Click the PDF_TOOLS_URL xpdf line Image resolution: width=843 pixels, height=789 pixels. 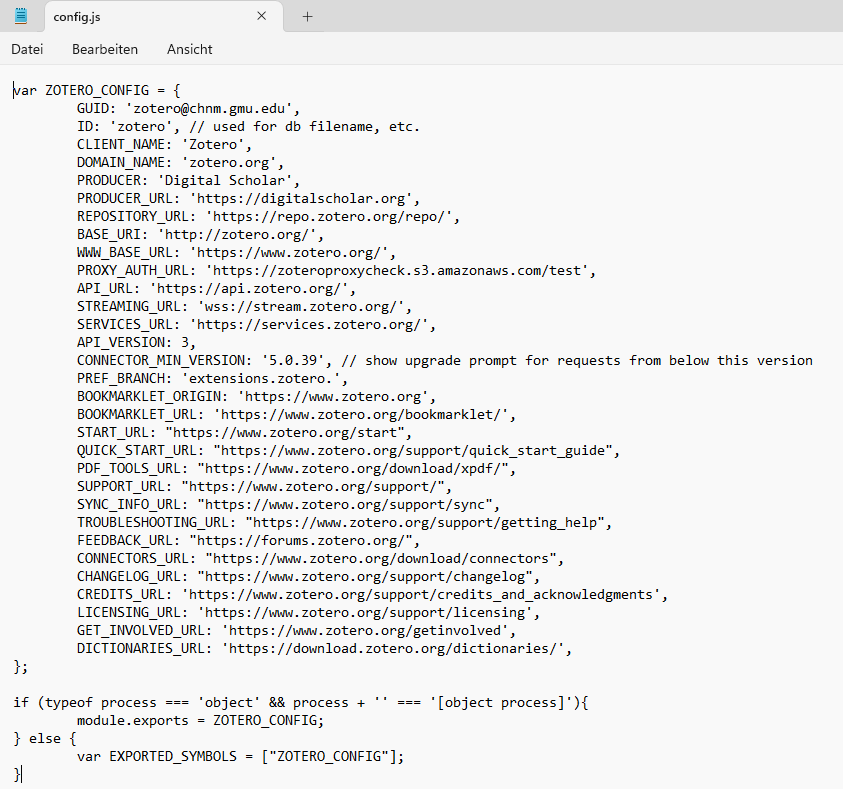(x=296, y=469)
